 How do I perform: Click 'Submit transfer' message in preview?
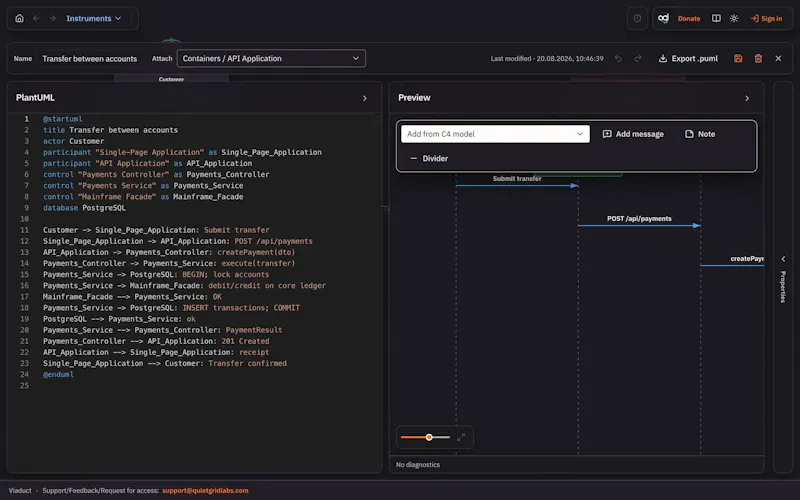[517, 179]
